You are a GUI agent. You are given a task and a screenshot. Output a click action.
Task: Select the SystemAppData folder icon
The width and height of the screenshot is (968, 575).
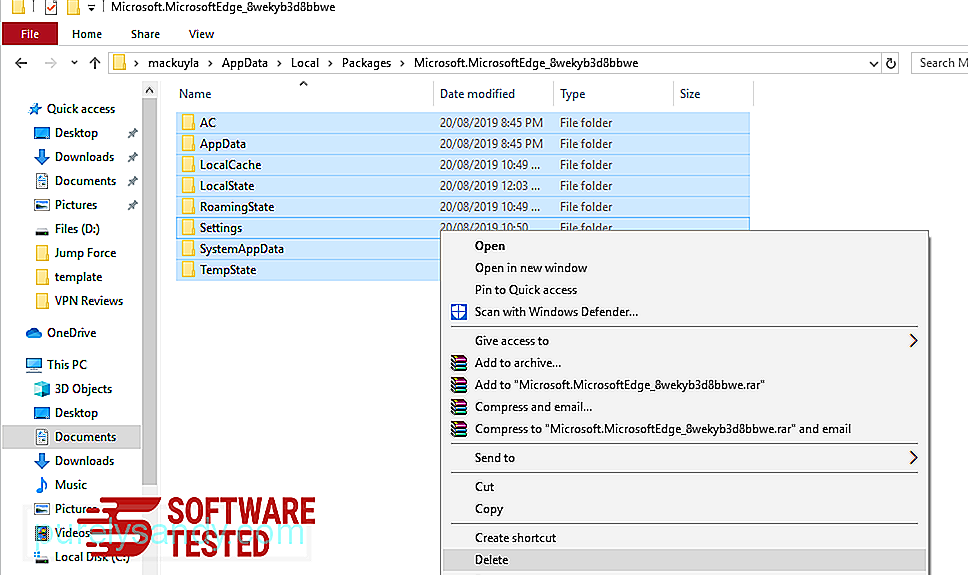[188, 248]
